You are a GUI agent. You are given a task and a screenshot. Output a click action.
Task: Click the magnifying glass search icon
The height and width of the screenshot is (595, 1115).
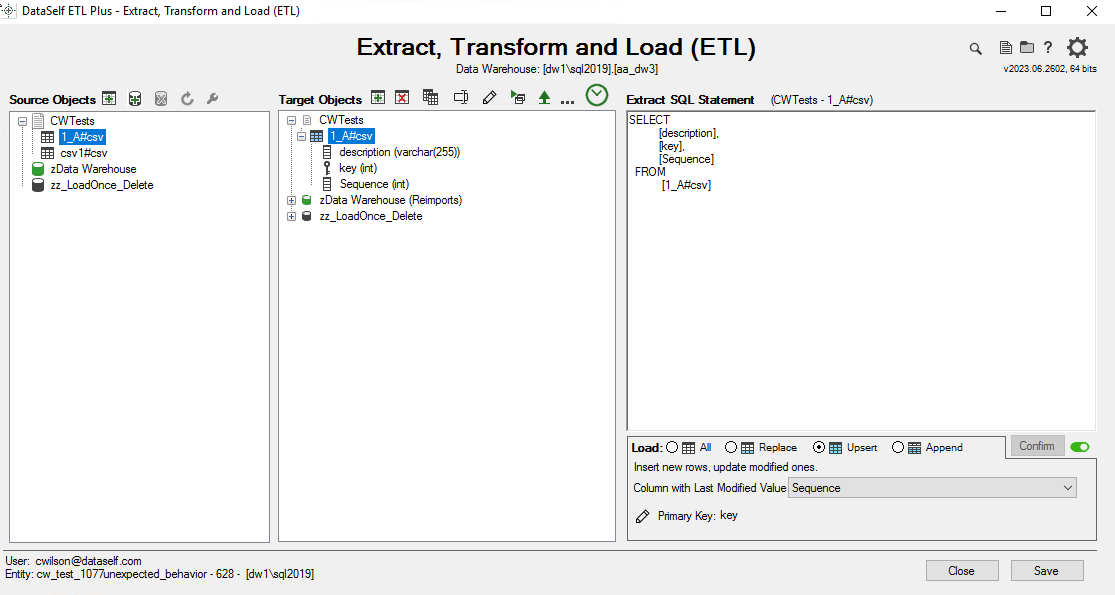tap(976, 48)
